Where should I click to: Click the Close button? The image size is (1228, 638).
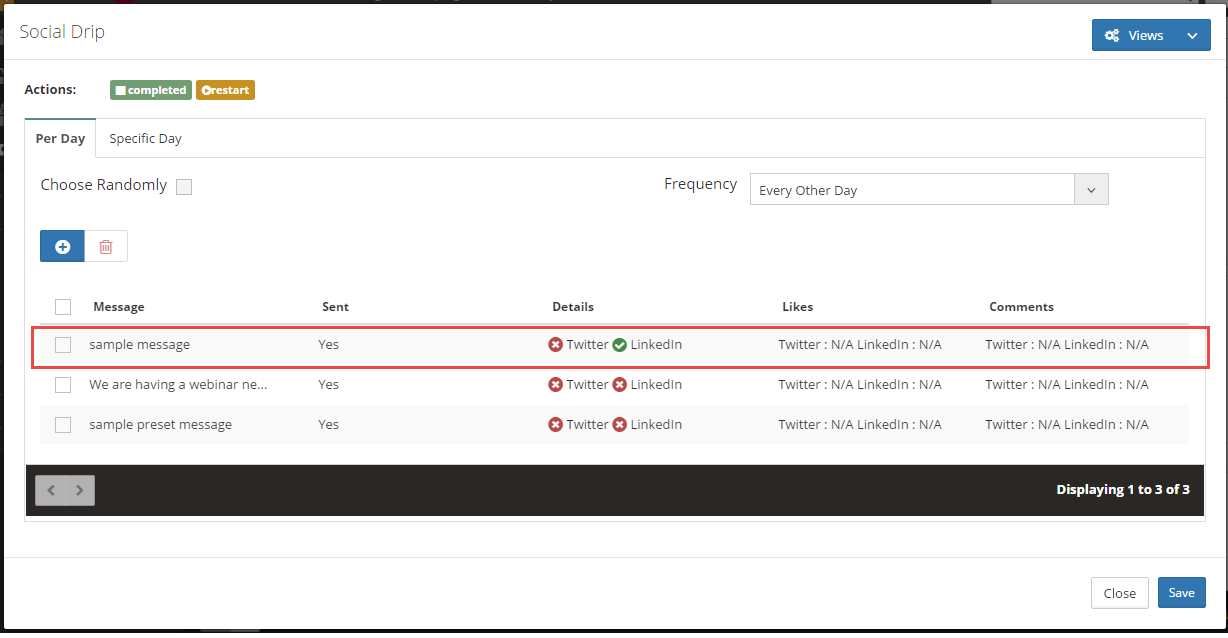[x=1119, y=593]
